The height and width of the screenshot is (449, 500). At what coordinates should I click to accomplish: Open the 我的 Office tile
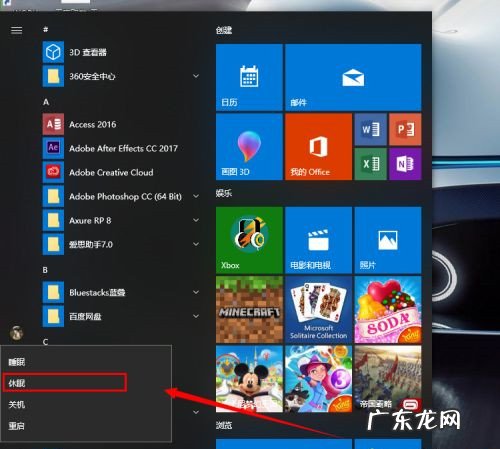click(x=319, y=147)
